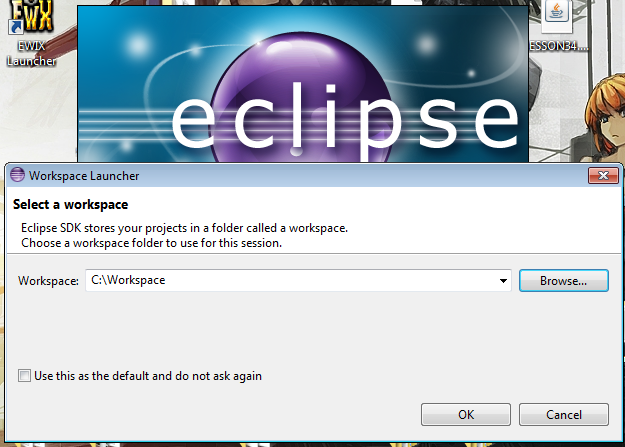Click 'Use this as the default' label text
625x447 pixels.
148,376
